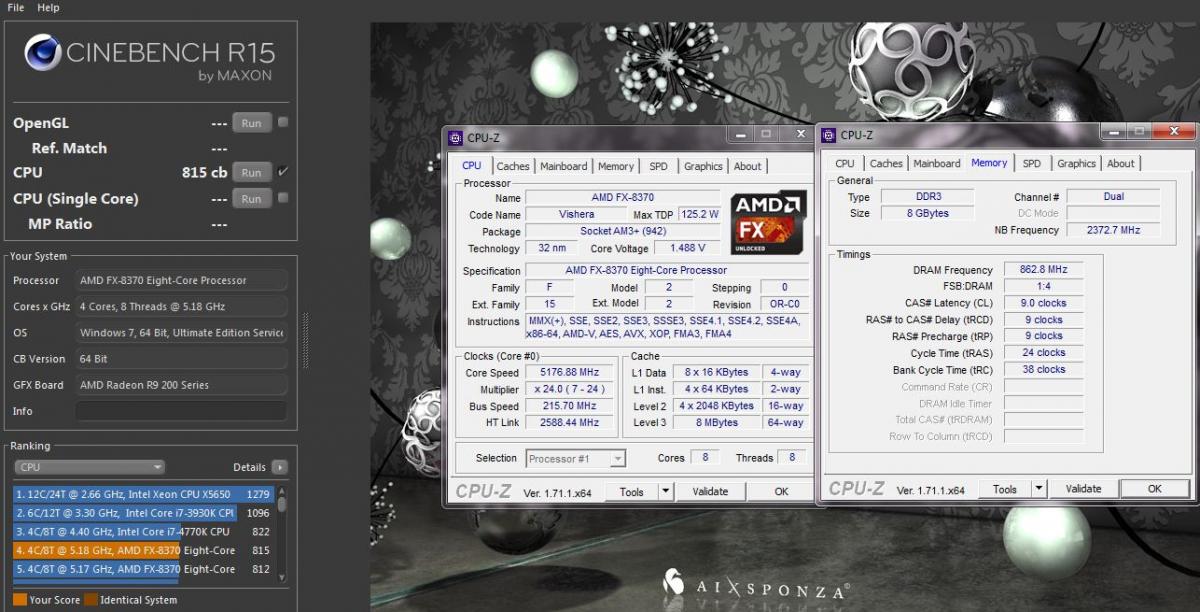Click the Your Score orange legend swatch
This screenshot has height=612, width=1200.
click(19, 600)
